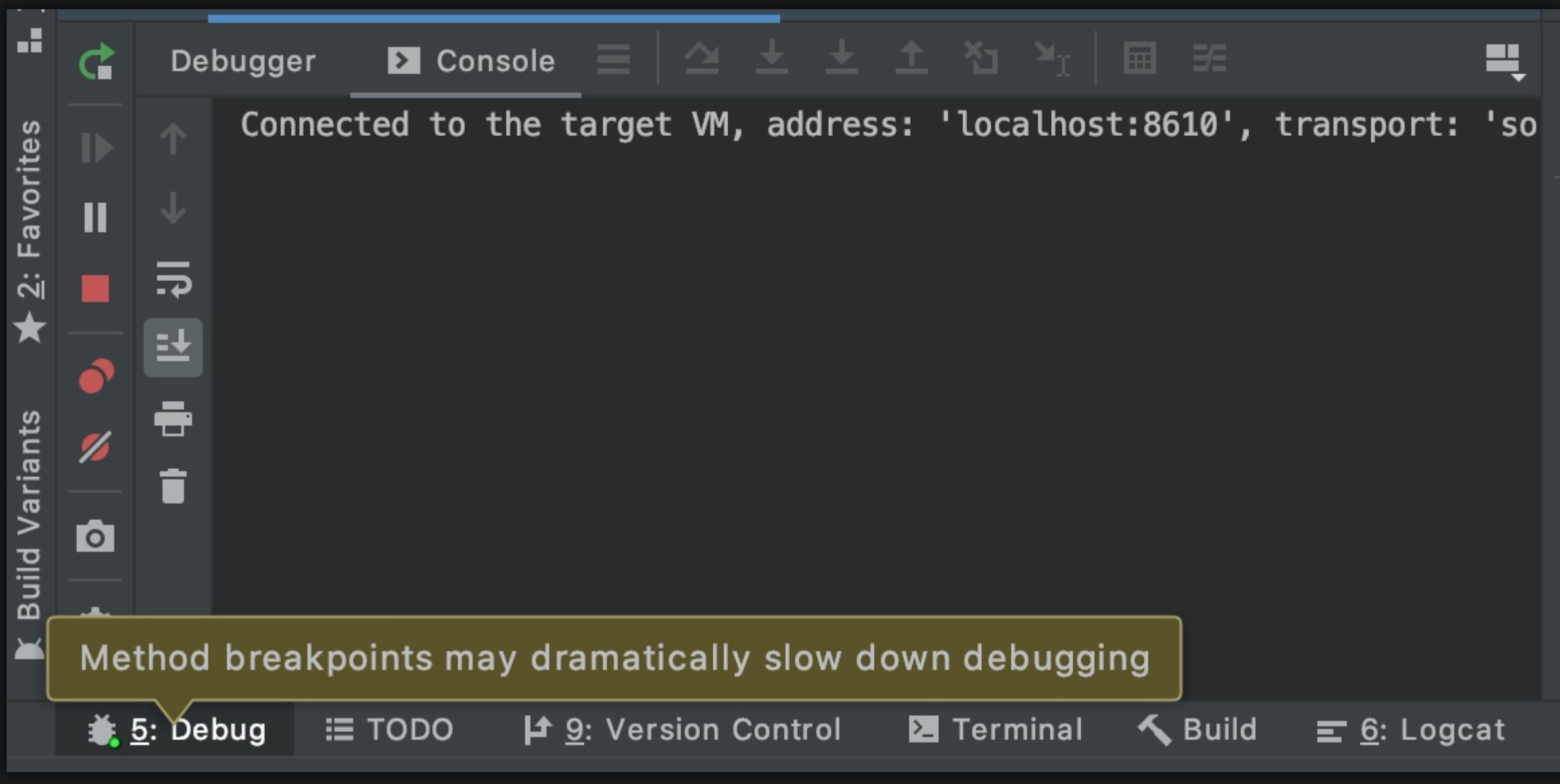
Task: Take a screenshot with the camera icon
Action: point(96,537)
